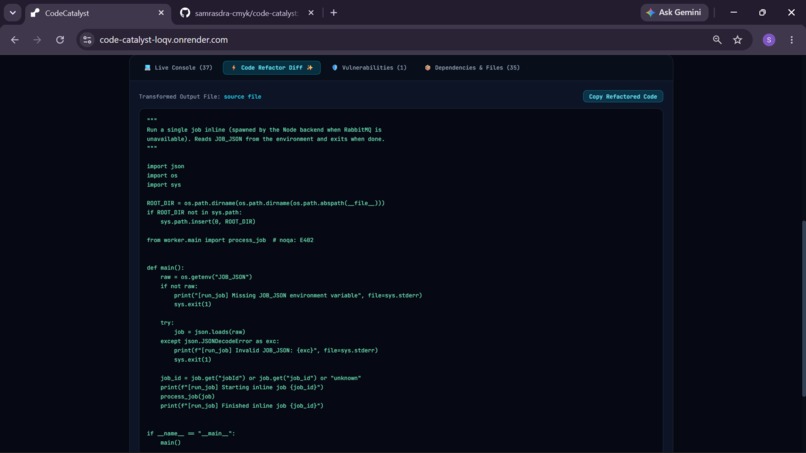The image size is (806, 453).
Task: Click the 'from worker.main import process_job' line
Action: pyautogui.click(x=230, y=240)
